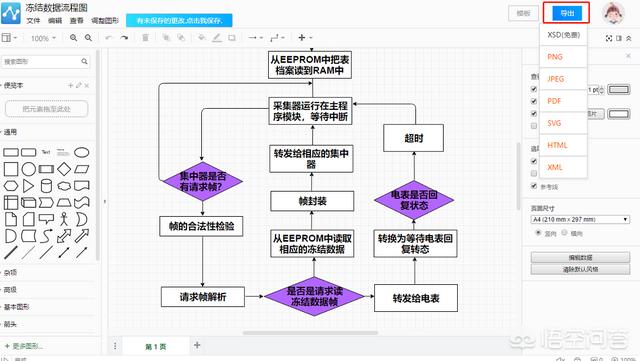The image size is (640, 361).
Task: Open the 文件 menu
Action: pos(33,20)
